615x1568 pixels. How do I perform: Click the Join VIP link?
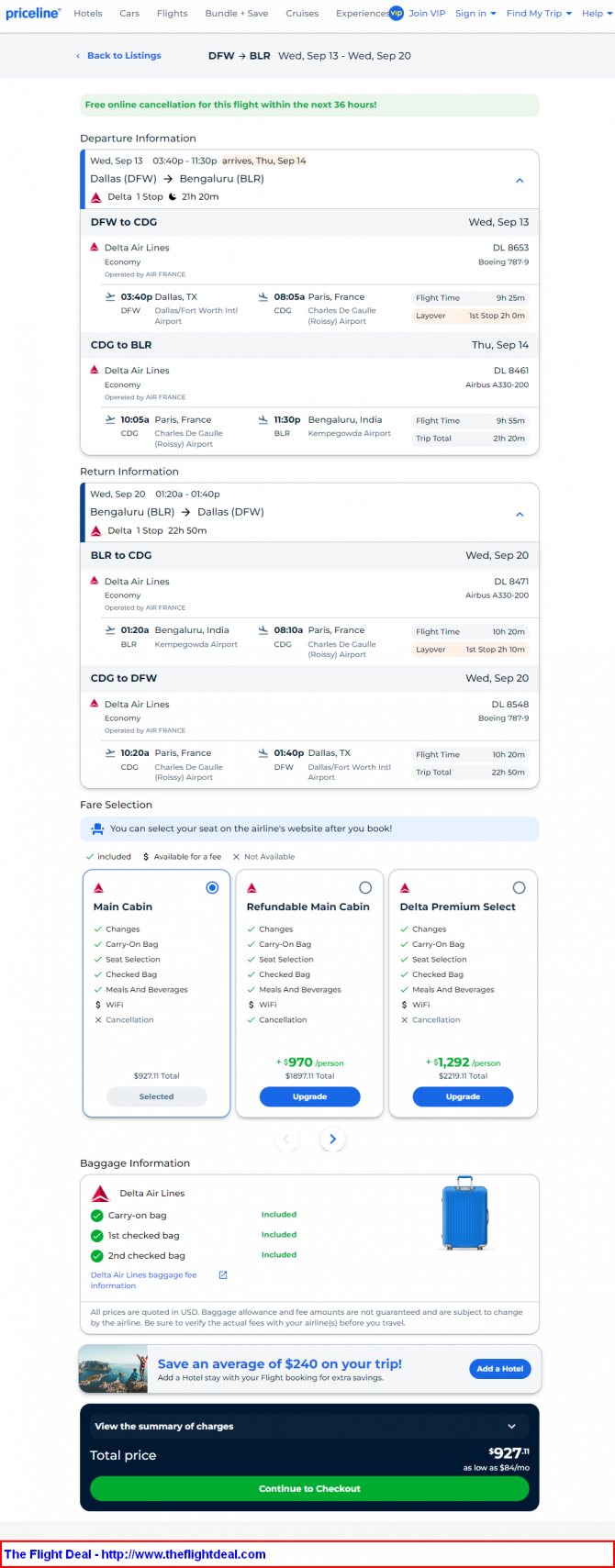427,14
